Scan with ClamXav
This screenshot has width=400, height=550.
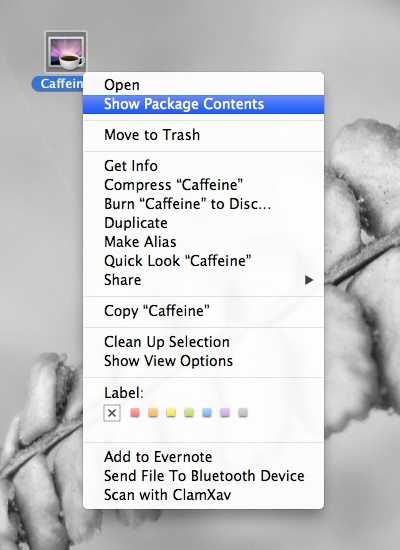click(x=203, y=495)
